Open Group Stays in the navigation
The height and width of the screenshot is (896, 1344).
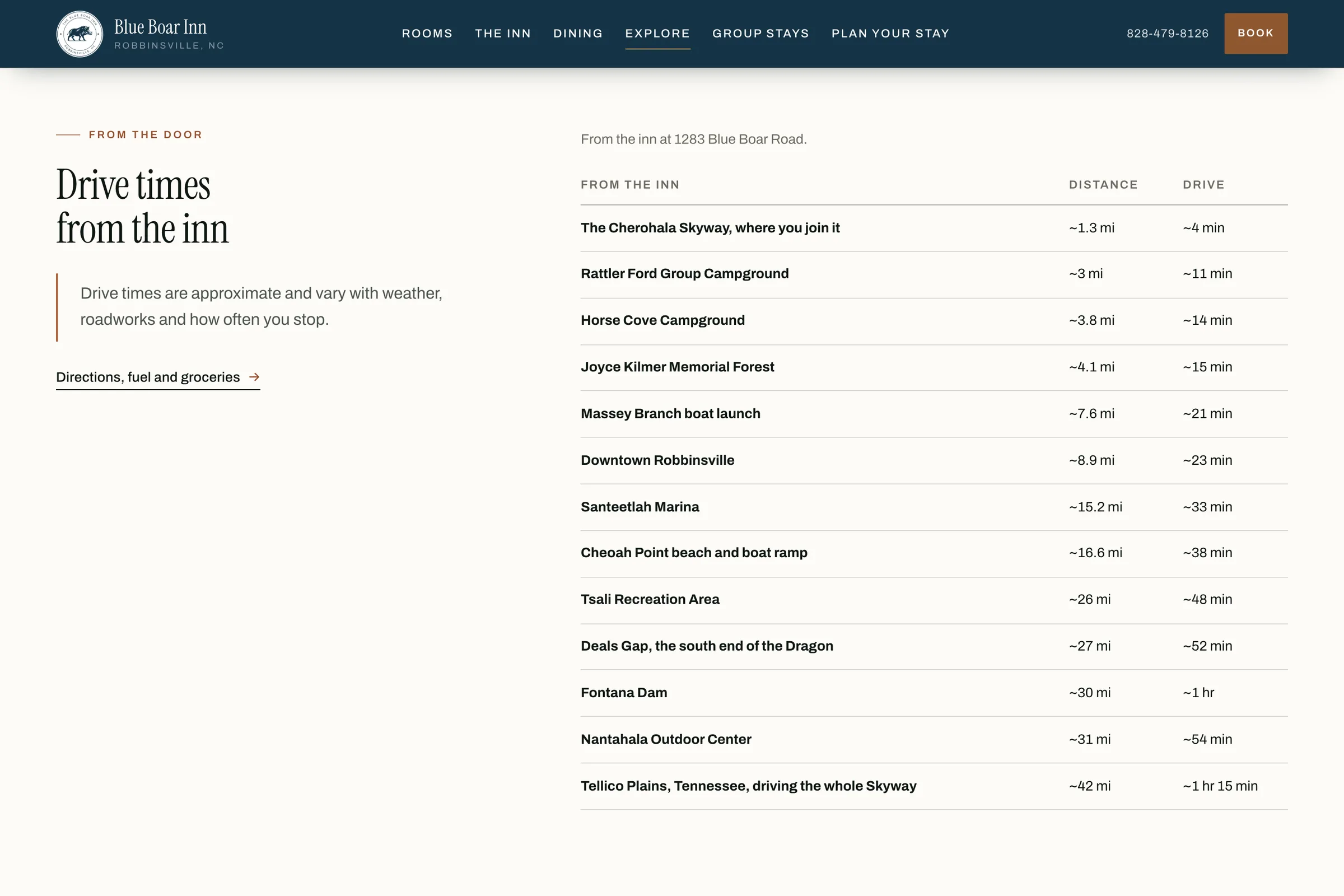pos(760,34)
